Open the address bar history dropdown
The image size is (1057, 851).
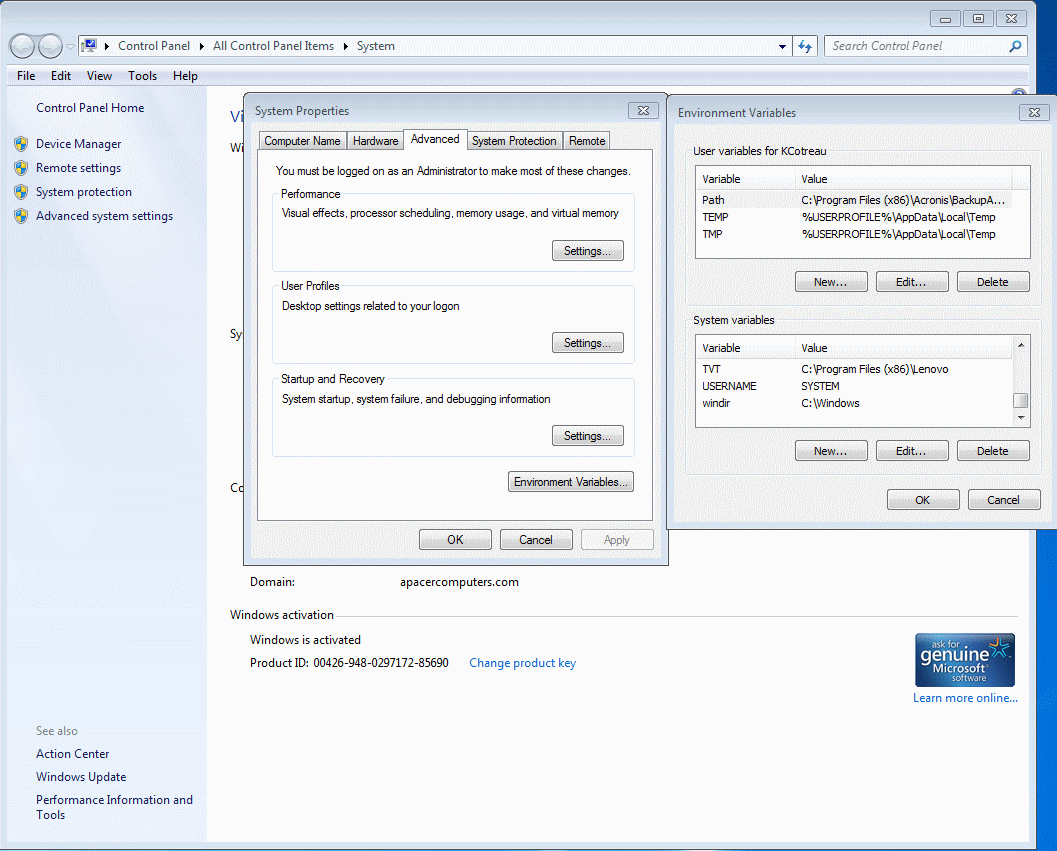tap(782, 45)
